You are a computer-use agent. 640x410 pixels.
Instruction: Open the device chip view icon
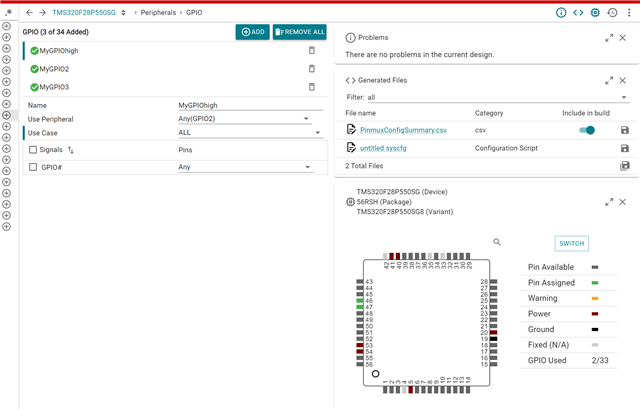click(595, 13)
